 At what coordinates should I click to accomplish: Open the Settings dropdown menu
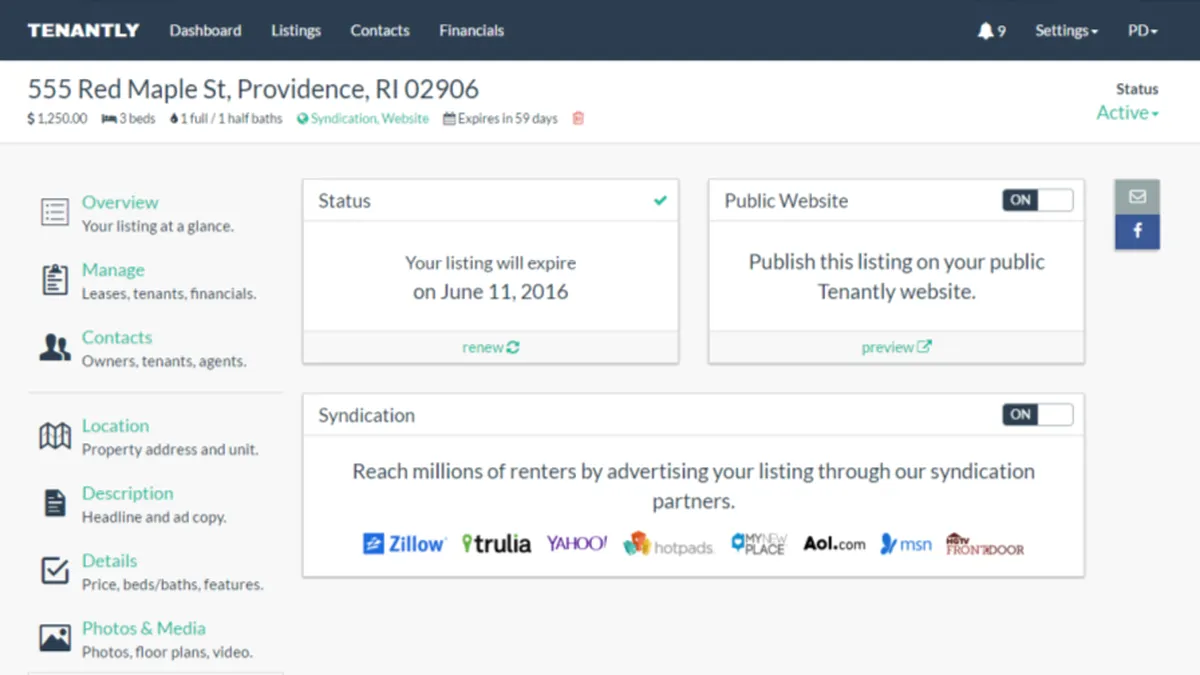(x=1066, y=31)
